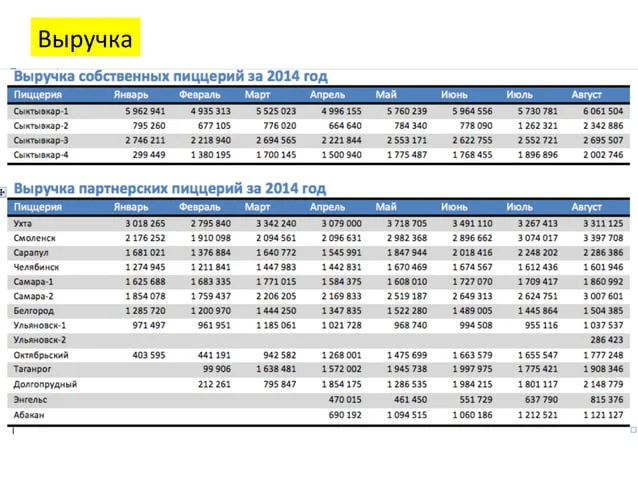Click cell value '5 962 941'
This screenshot has height=478, width=638.
coord(145,111)
